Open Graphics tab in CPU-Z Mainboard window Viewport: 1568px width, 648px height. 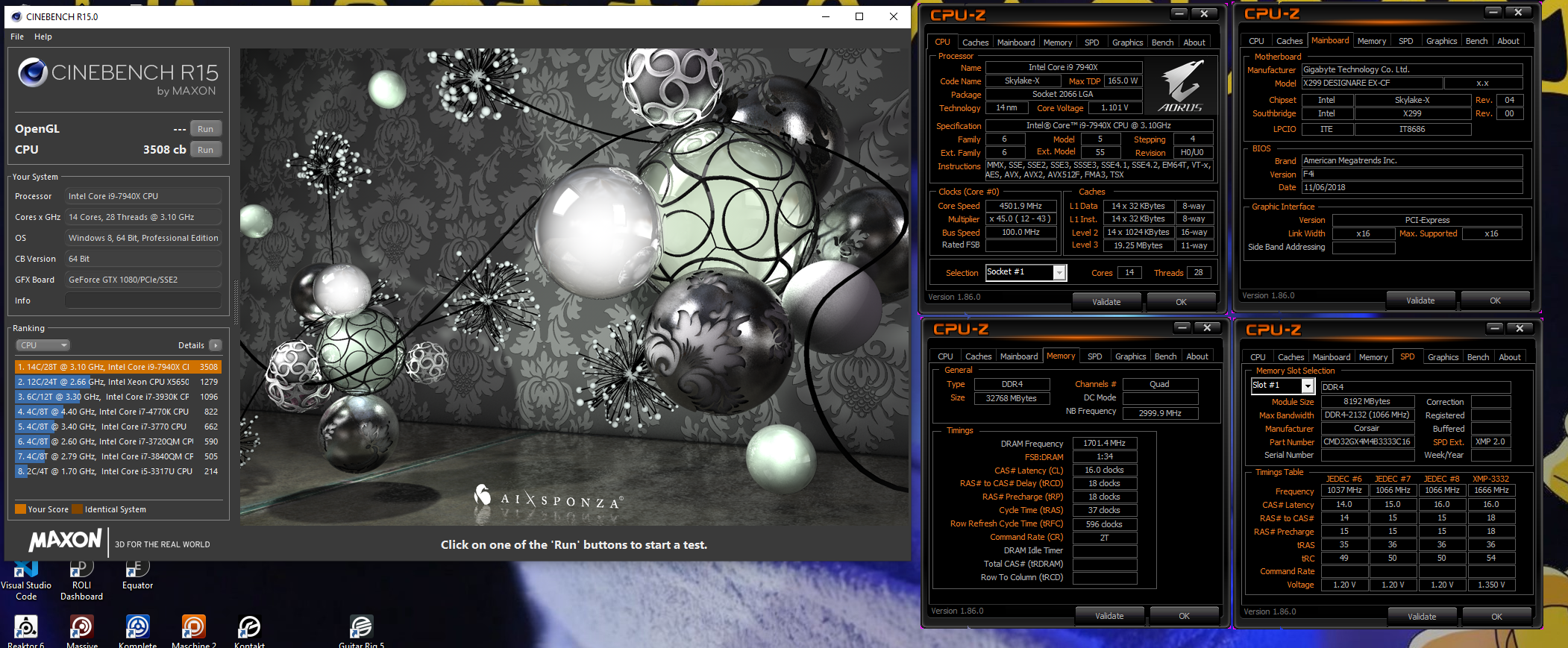1441,41
